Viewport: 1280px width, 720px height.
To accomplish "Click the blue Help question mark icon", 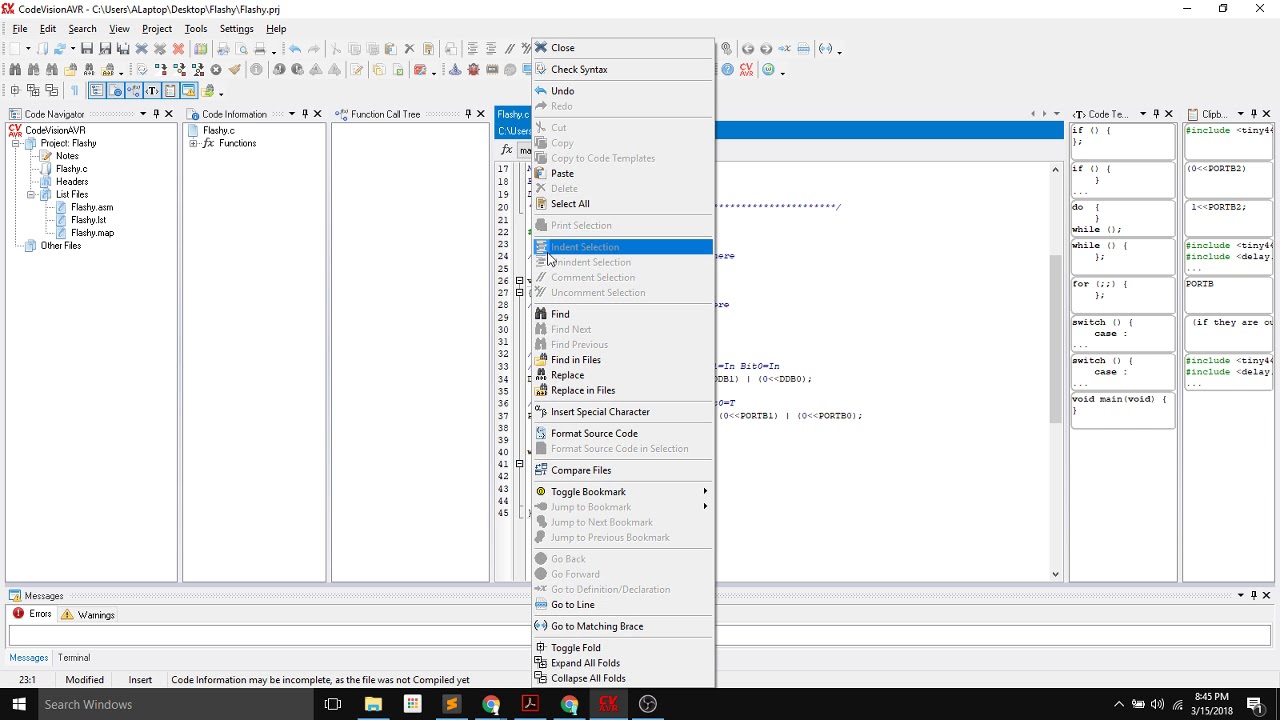I will [x=727, y=70].
